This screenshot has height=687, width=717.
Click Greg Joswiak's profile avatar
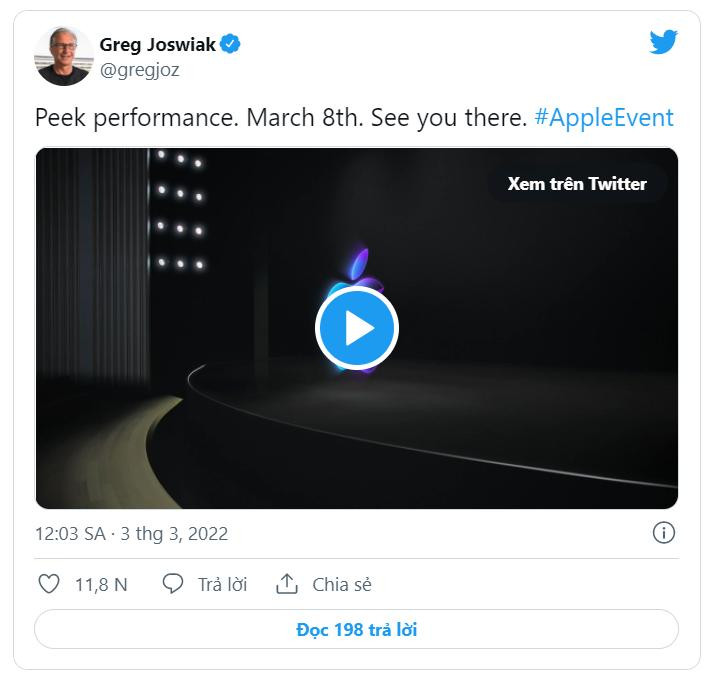coord(64,56)
